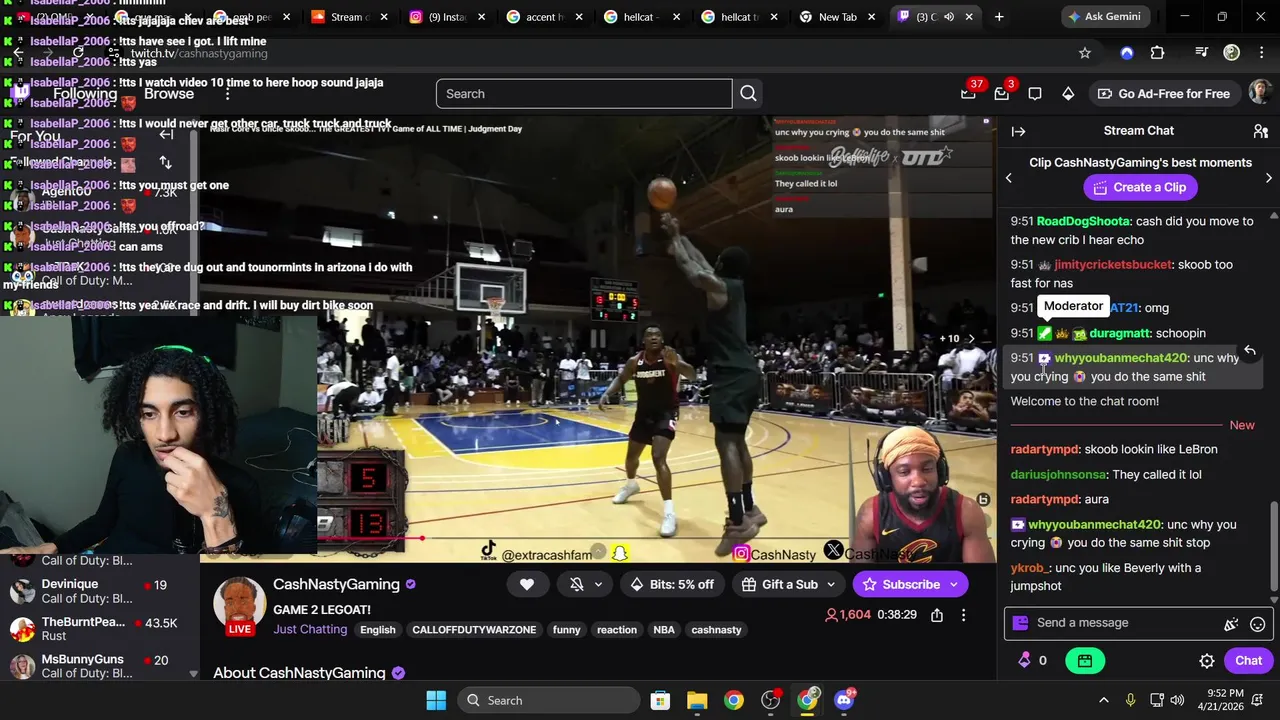This screenshot has height=720, width=1280.
Task: Open CashNastyGaming's channel avatar
Action: coord(239,603)
